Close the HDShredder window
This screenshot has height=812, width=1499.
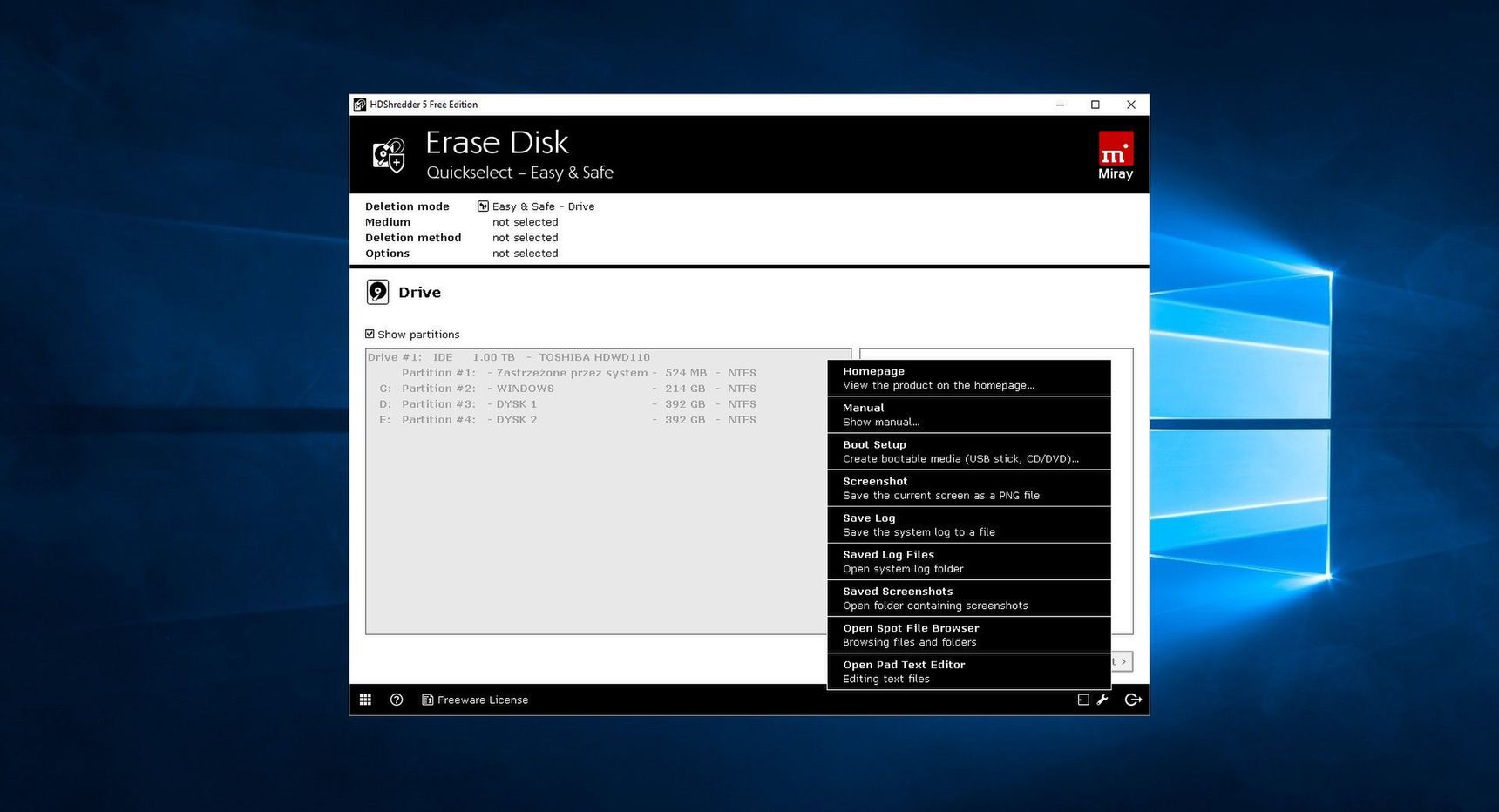click(1131, 105)
